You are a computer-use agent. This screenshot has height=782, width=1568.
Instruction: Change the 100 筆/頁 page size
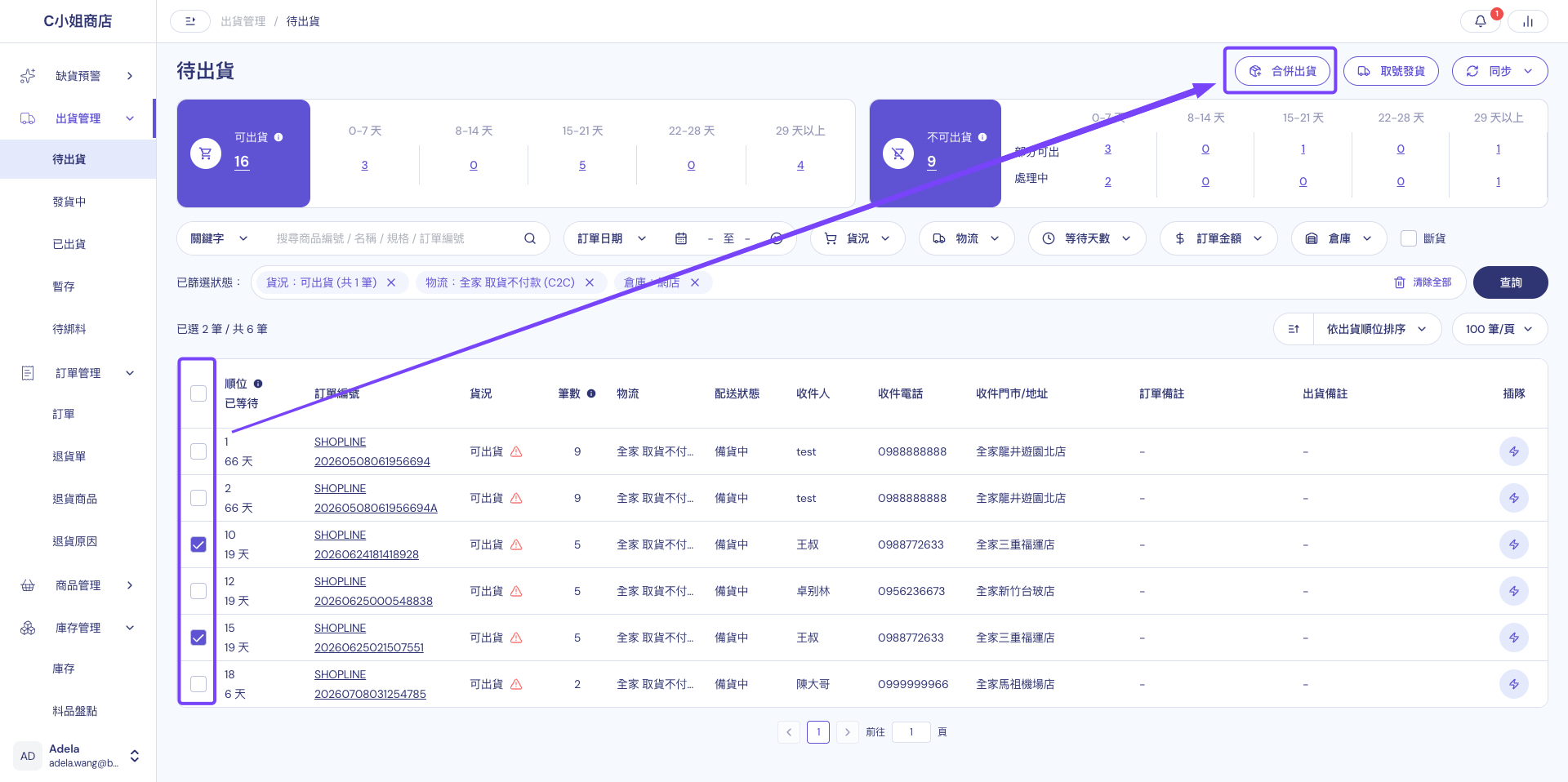coord(1499,329)
